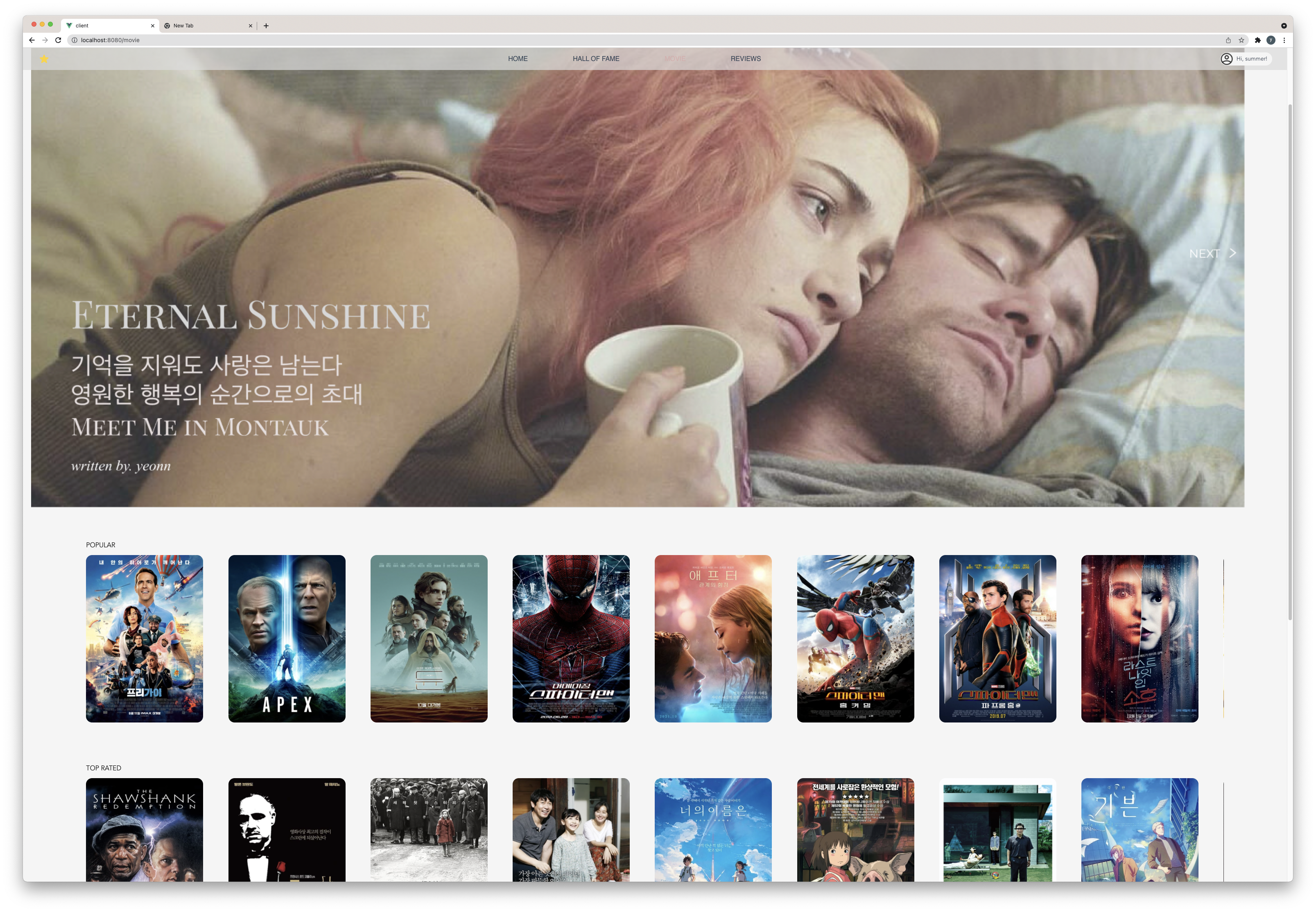Image resolution: width=1316 pixels, height=912 pixels.
Task: Open the smiling family movie poster
Action: coord(571,830)
